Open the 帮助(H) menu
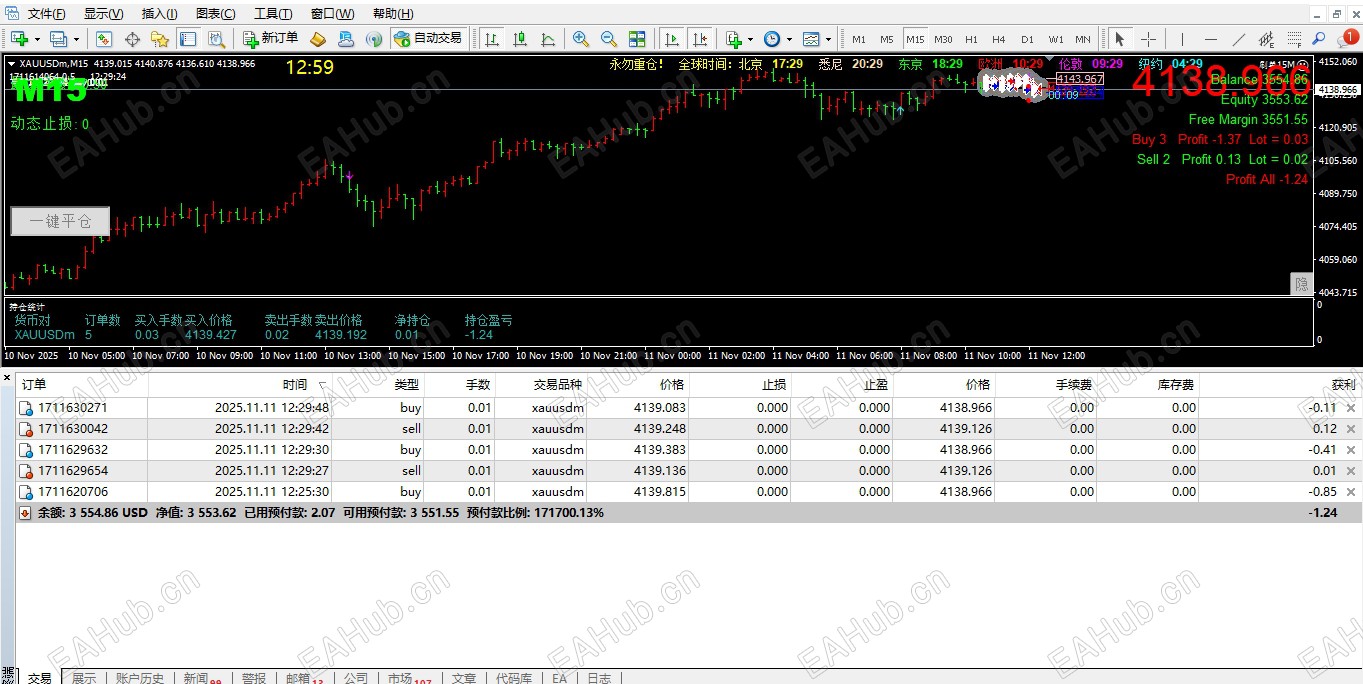The image size is (1363, 684). (393, 14)
